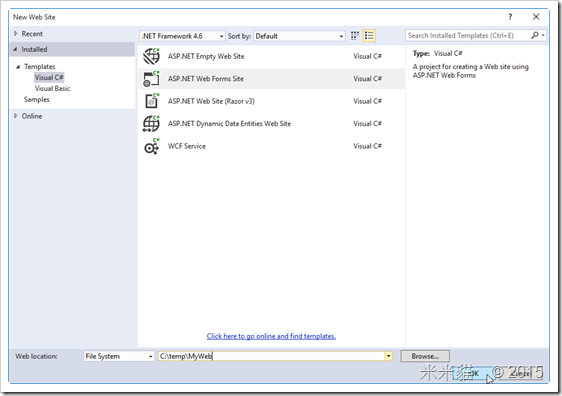Click the Cancel button
The width and height of the screenshot is (562, 396).
tap(521, 373)
